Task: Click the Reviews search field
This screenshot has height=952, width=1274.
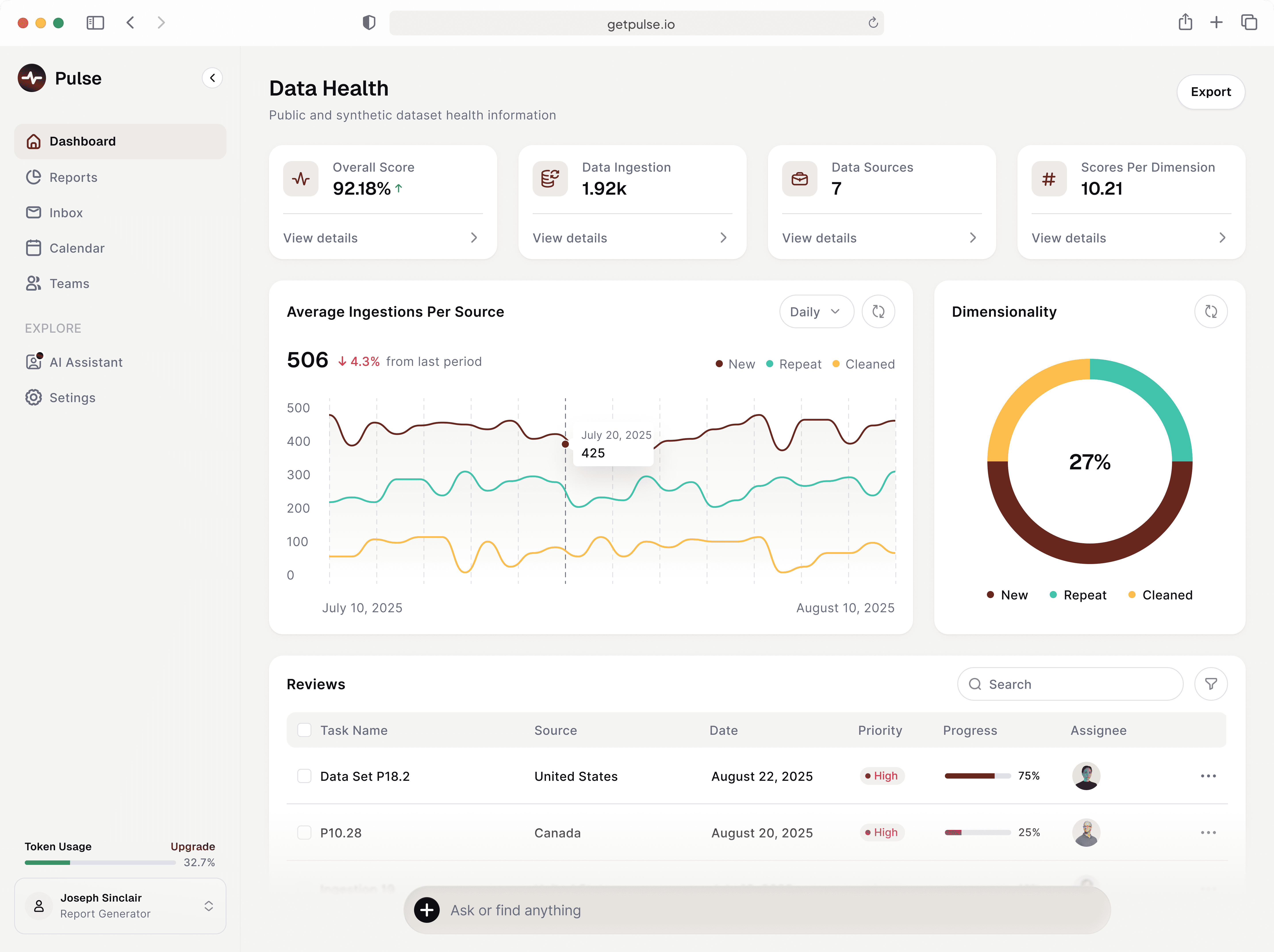Action: coord(1070,684)
